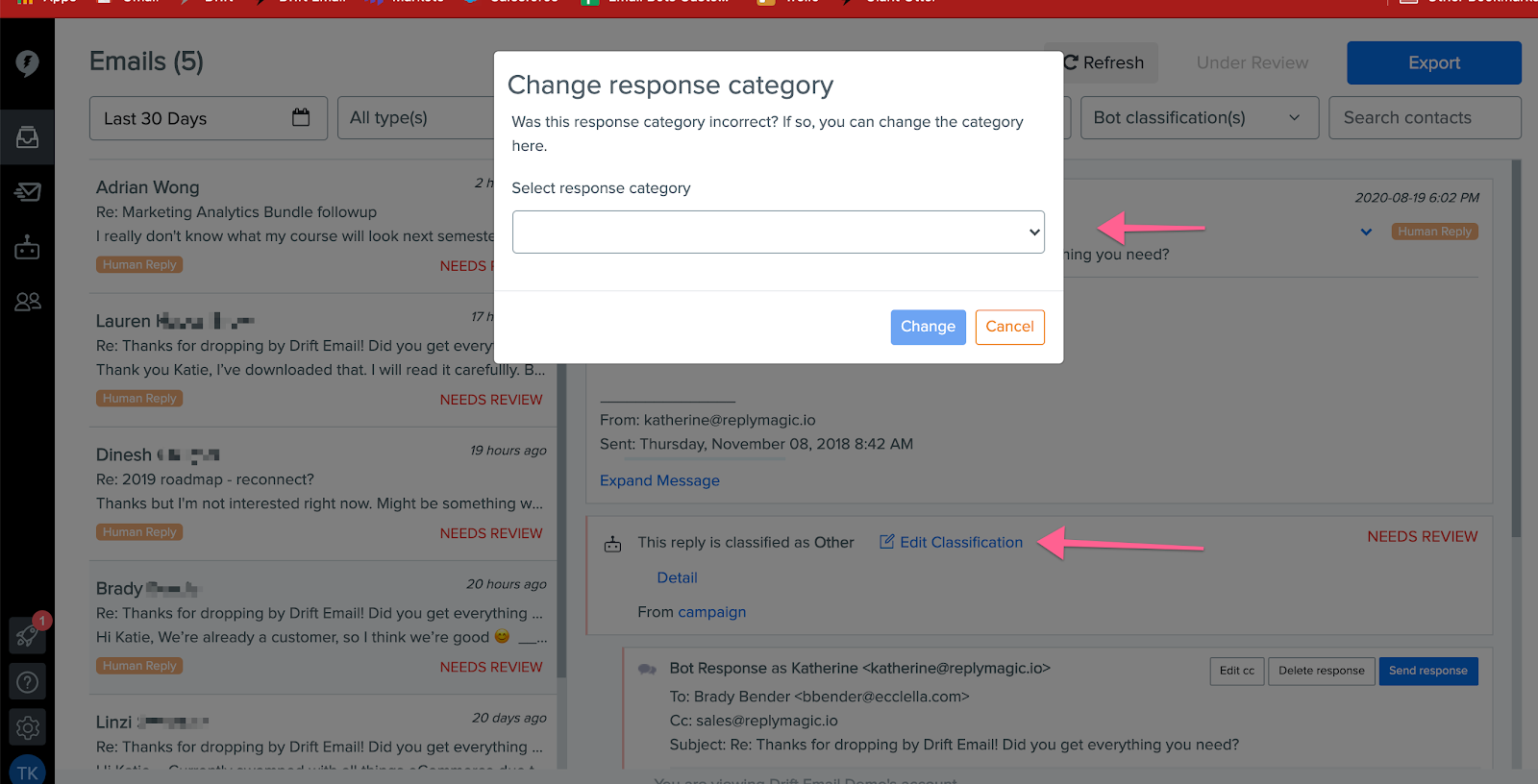This screenshot has width=1538, height=784.
Task: Open the settings gear icon
Action: [x=27, y=728]
